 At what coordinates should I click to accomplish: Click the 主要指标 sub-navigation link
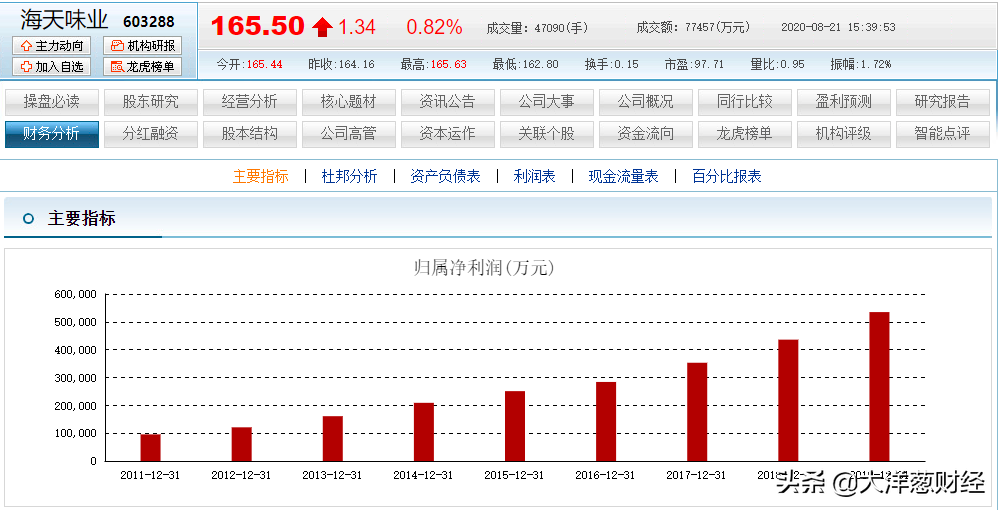[x=260, y=176]
